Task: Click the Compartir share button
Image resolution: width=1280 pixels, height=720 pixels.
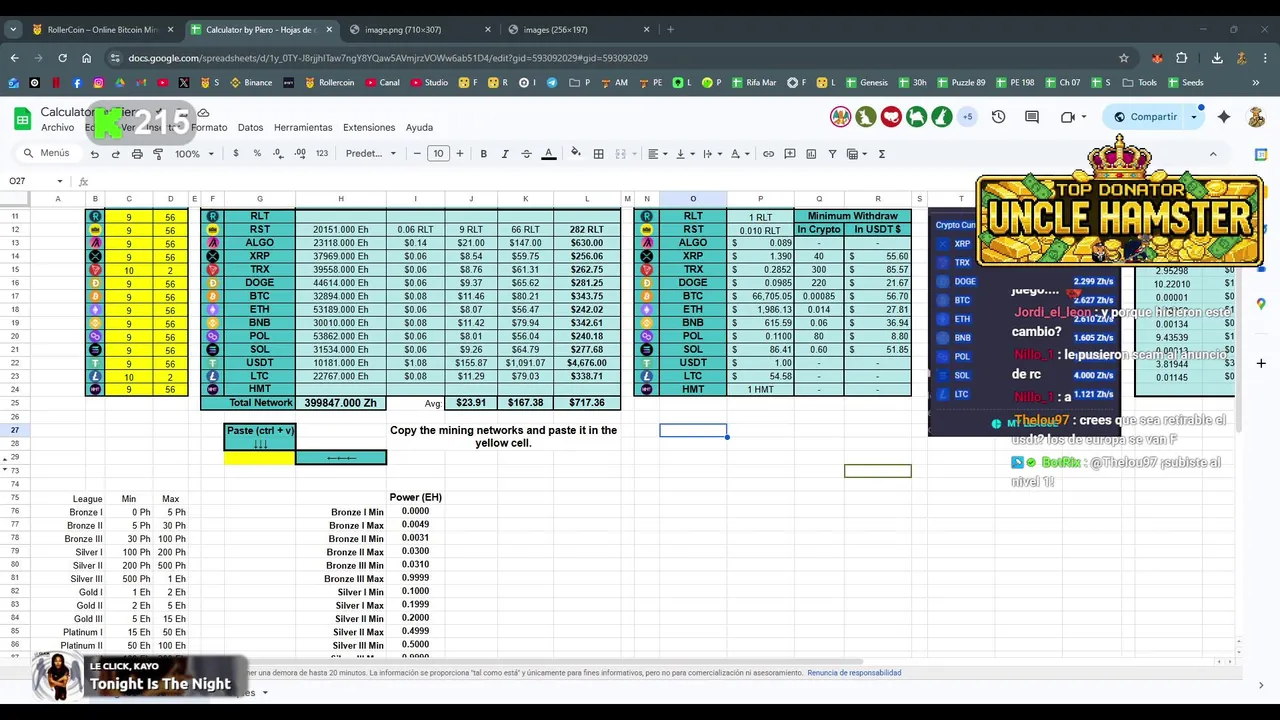Action: pyautogui.click(x=1145, y=117)
